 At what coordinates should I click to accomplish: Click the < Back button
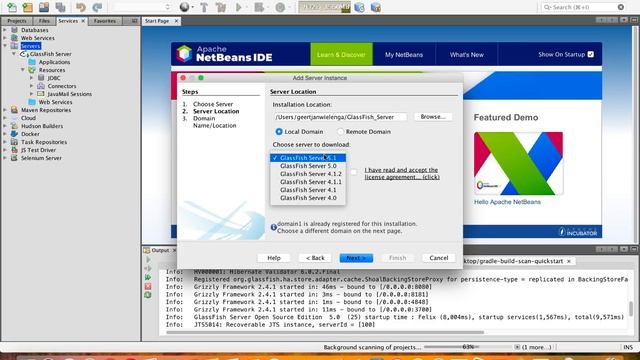[315, 258]
